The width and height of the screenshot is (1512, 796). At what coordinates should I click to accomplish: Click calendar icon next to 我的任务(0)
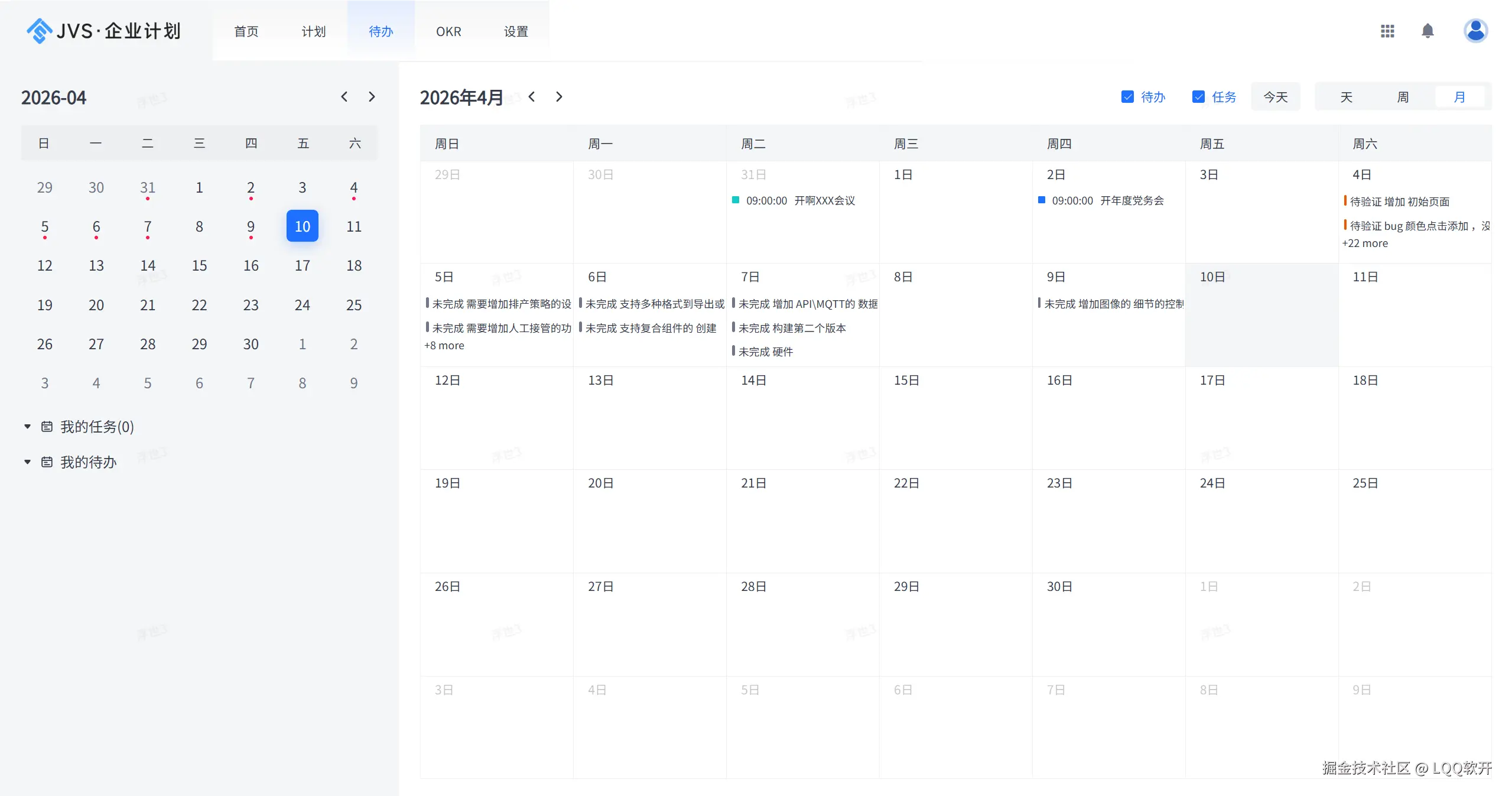tap(47, 427)
